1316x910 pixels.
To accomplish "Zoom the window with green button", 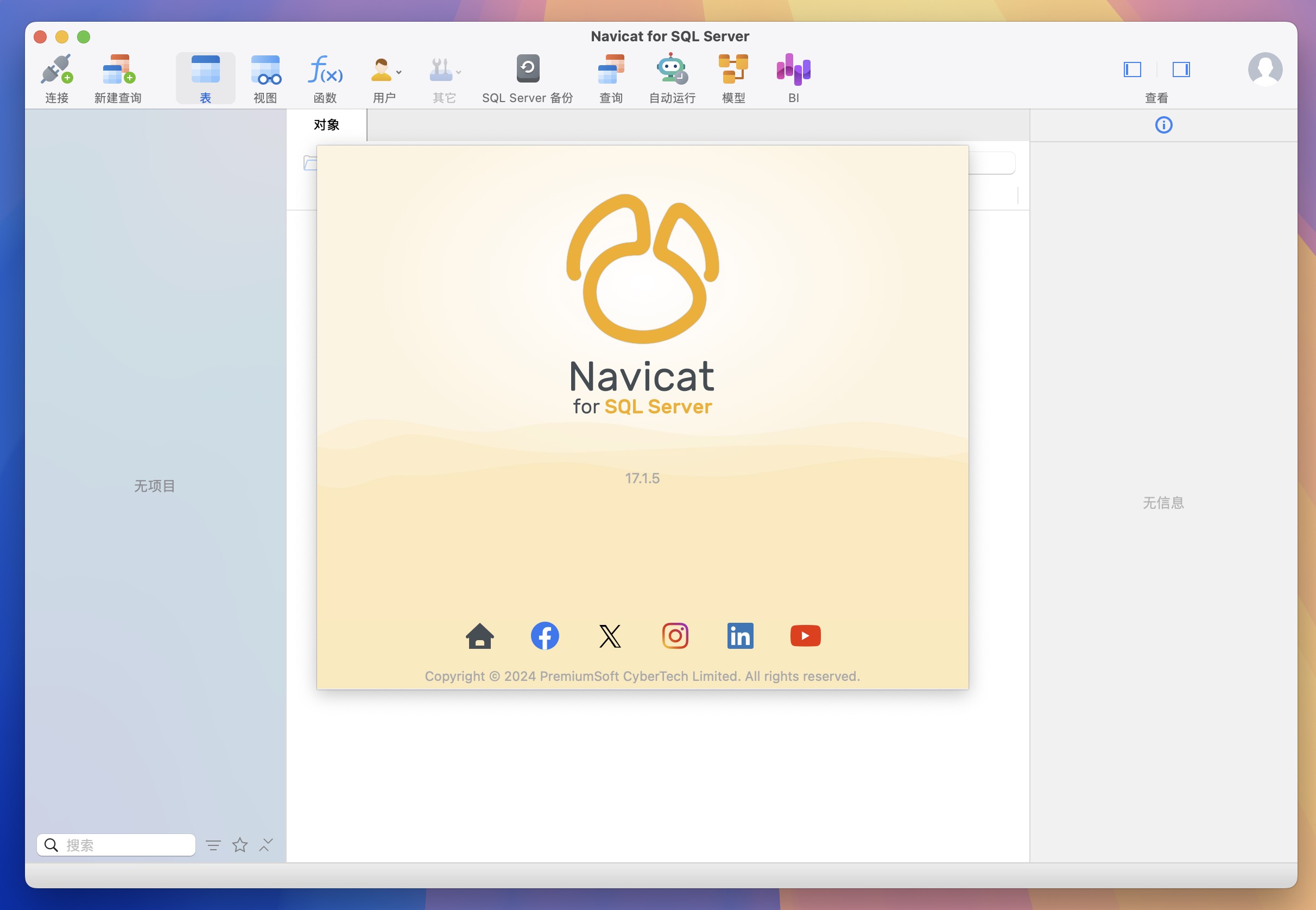I will click(84, 37).
